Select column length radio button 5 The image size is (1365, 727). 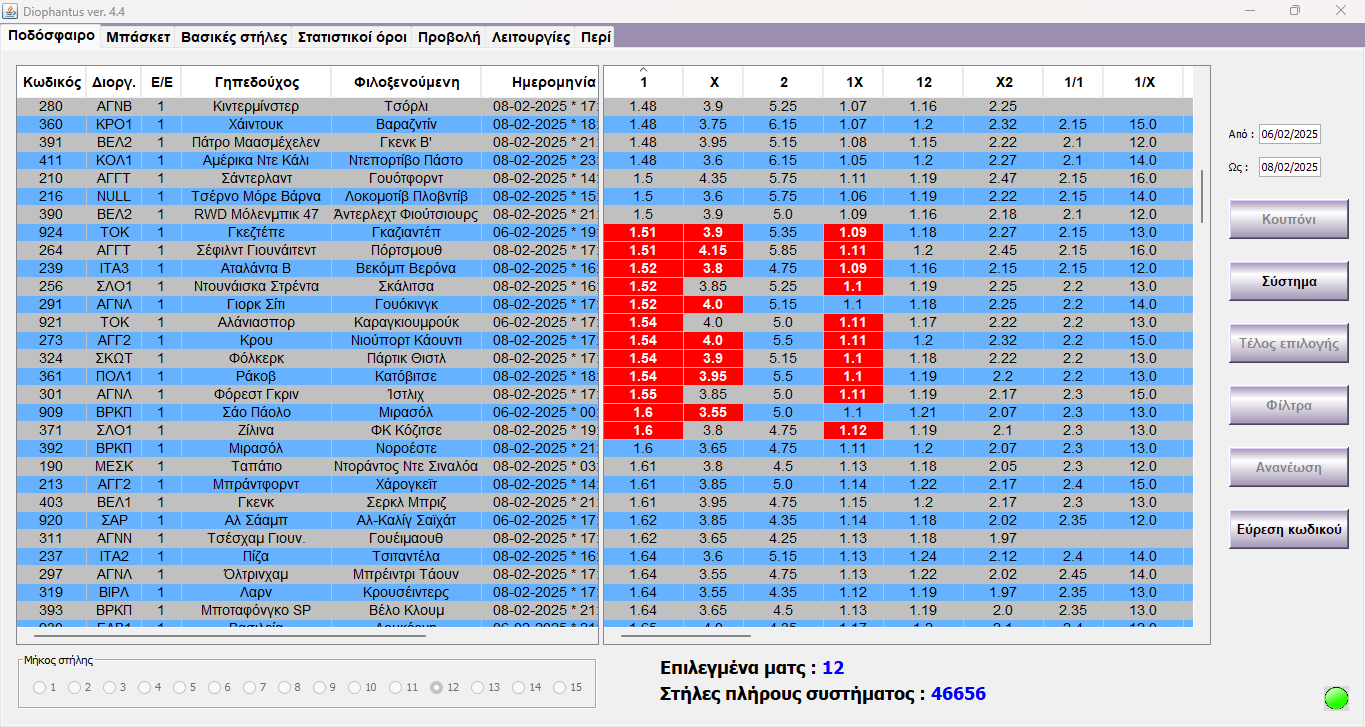(179, 687)
